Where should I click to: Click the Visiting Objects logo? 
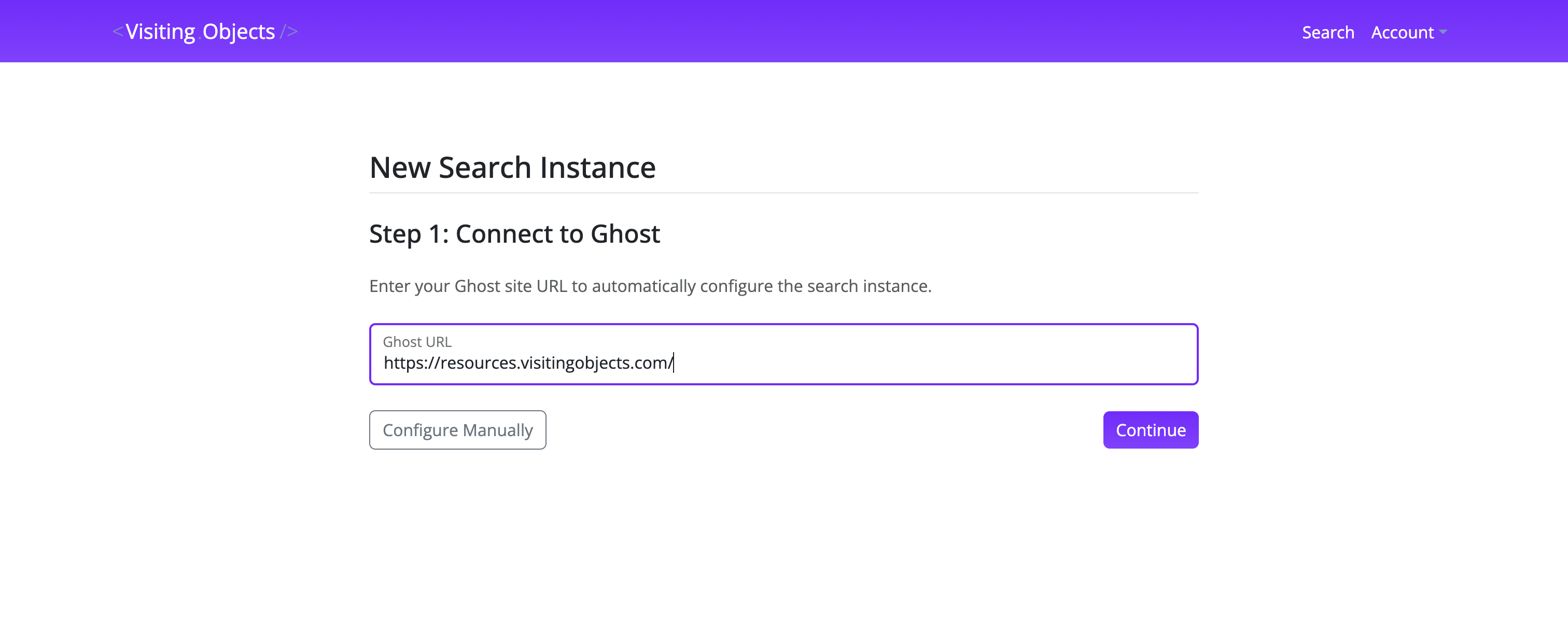[x=205, y=31]
